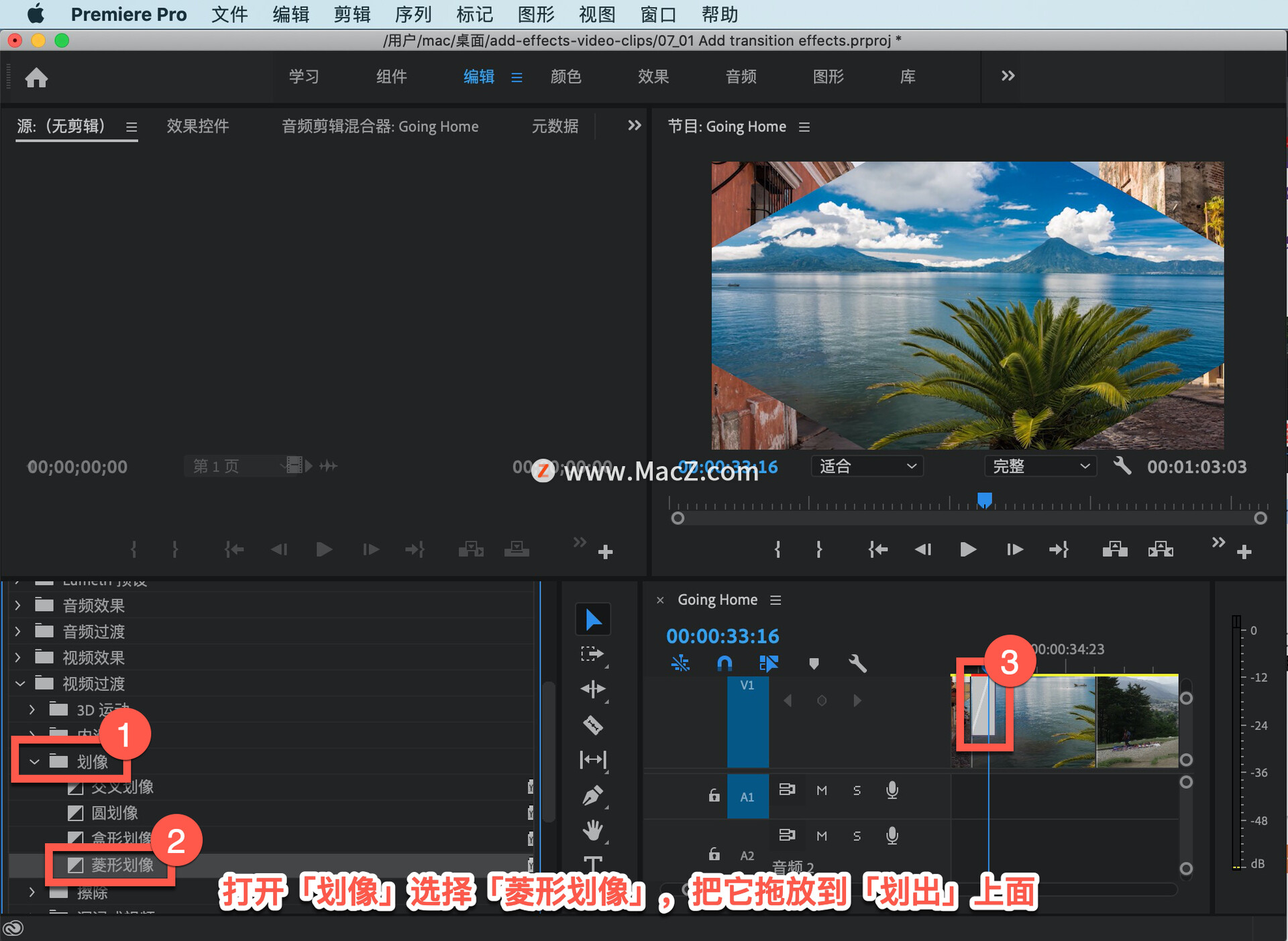
Task: Solo track A2
Action: pyautogui.click(x=857, y=836)
